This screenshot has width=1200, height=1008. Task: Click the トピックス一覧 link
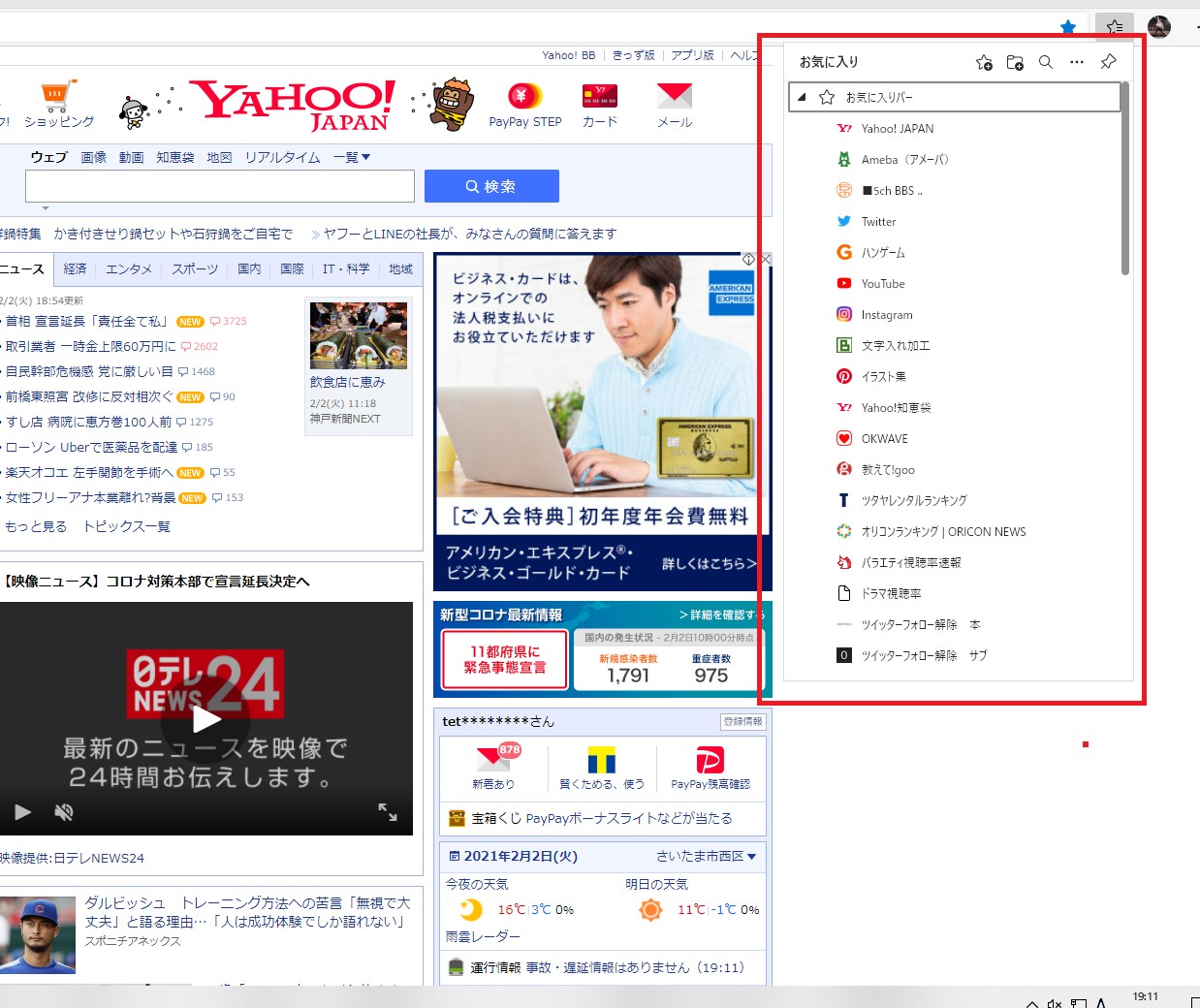point(127,526)
